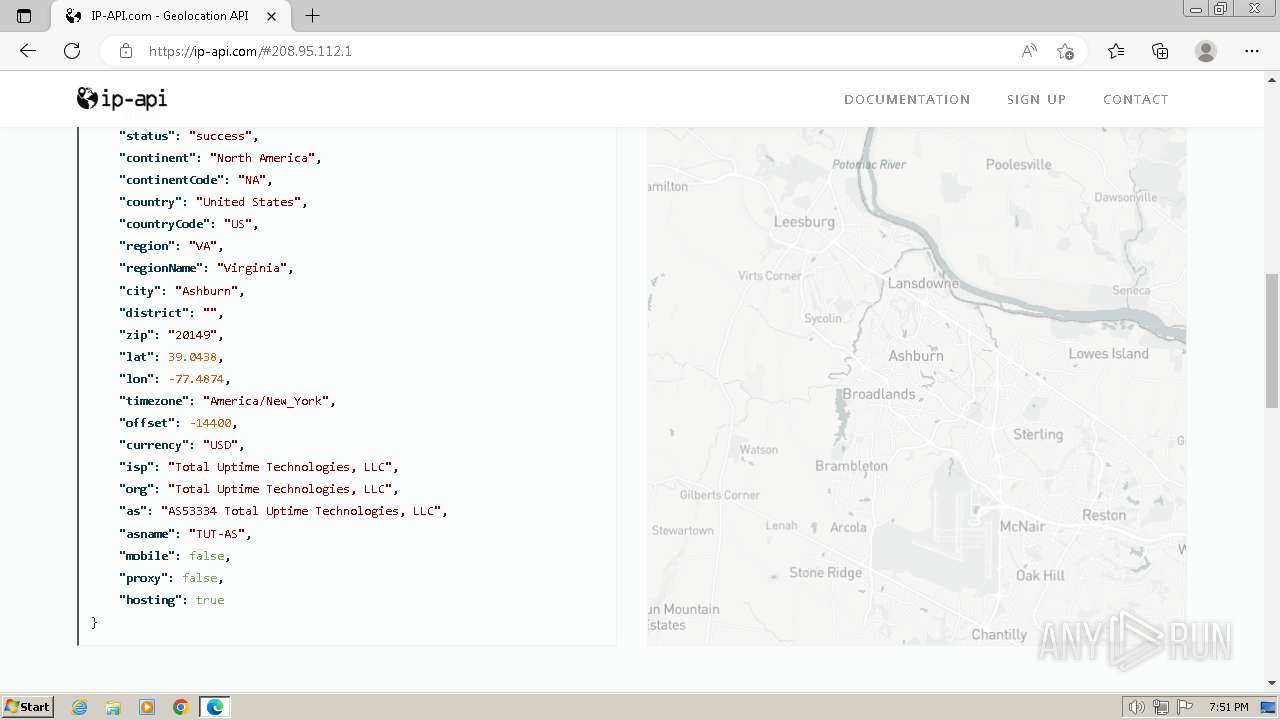The height and width of the screenshot is (720, 1280).
Task: Click the "TUT-AS" asname value
Action: click(217, 533)
